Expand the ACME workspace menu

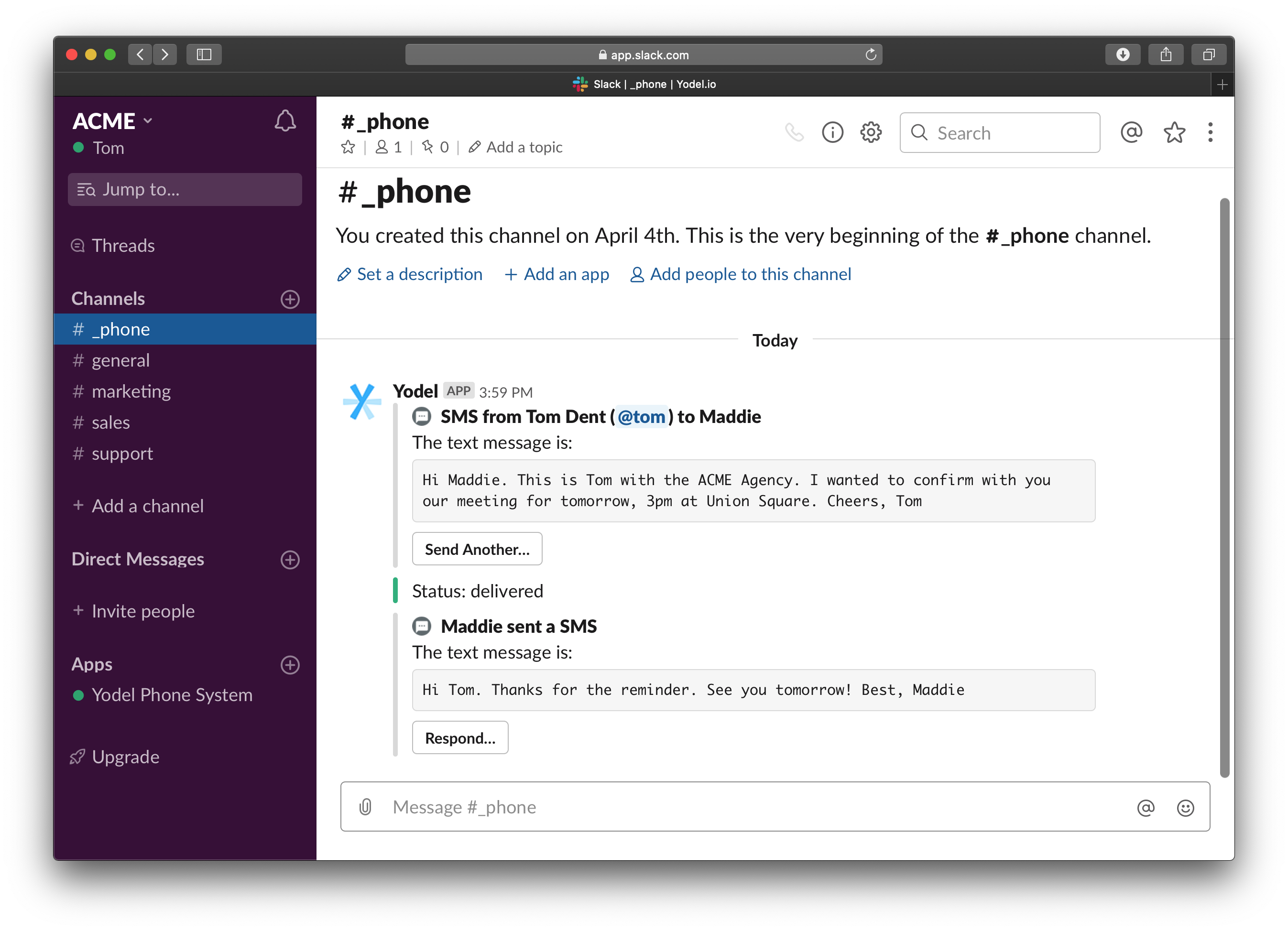click(112, 121)
